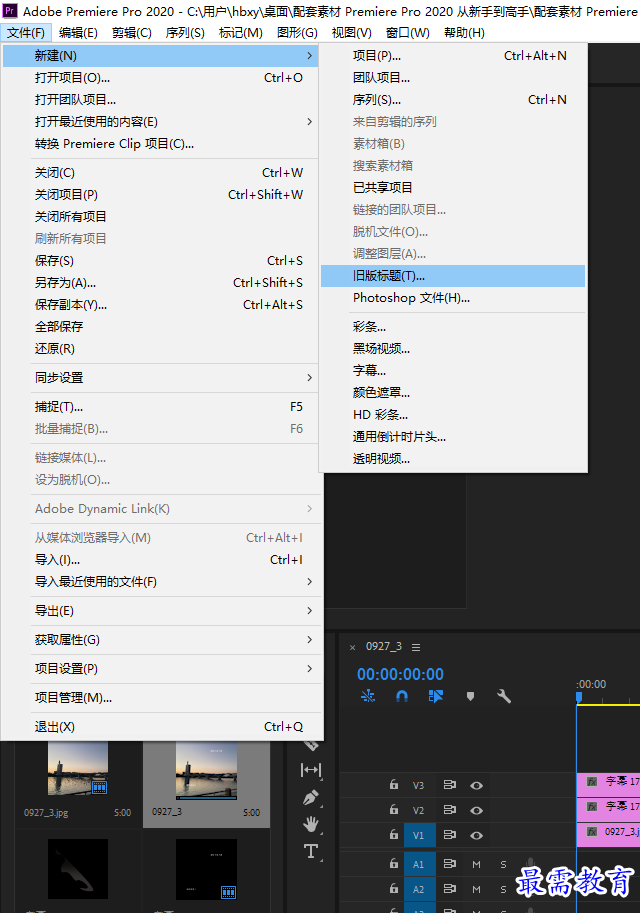Viewport: 640px width, 913px height.
Task: Choose 通用倒计时片头... entry
Action: [x=452, y=437]
